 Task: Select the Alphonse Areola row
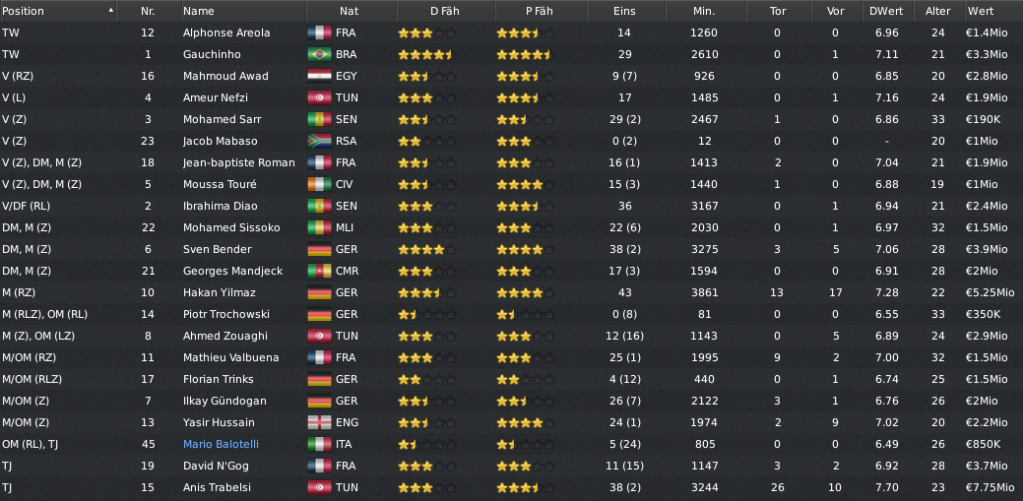point(512,33)
